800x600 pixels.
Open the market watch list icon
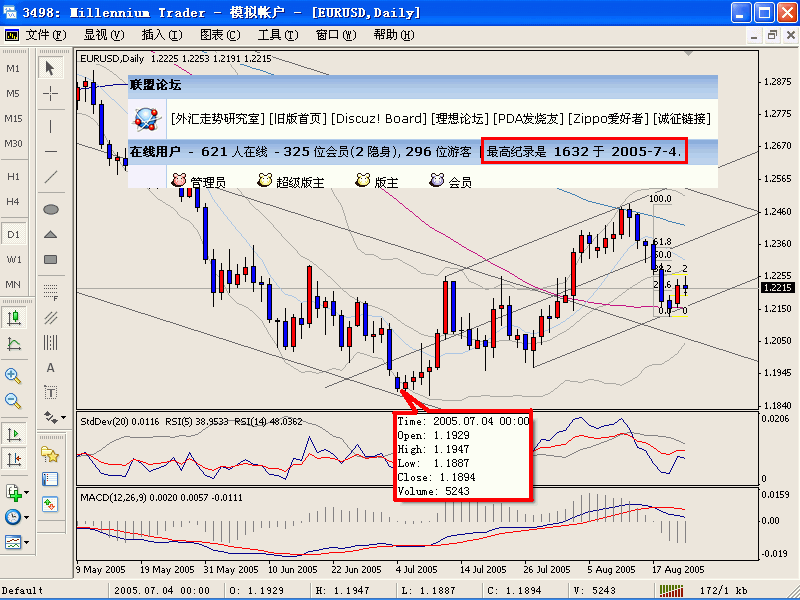tap(50, 479)
